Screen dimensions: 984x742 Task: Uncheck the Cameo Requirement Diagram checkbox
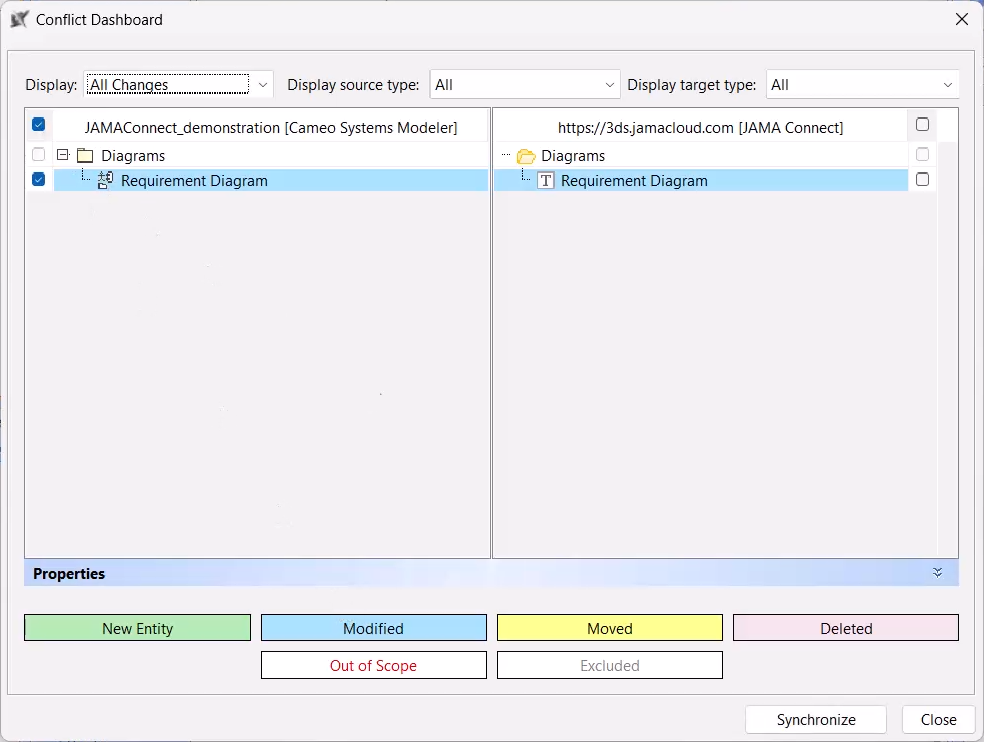pyautogui.click(x=38, y=180)
